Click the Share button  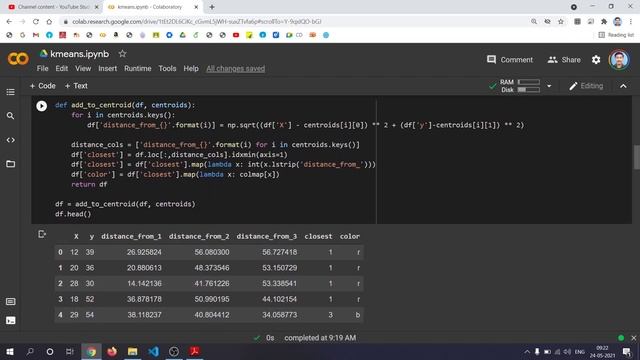coord(564,60)
